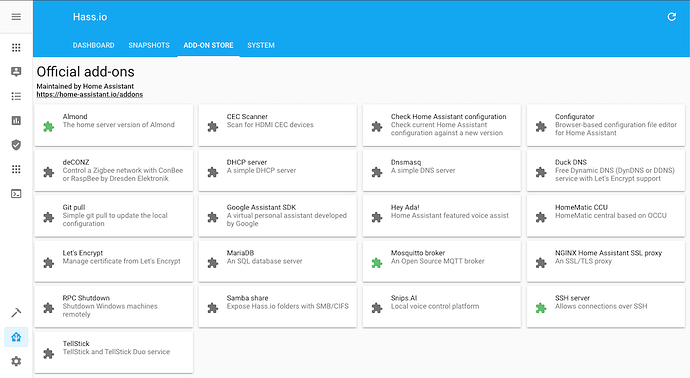
Task: Open the Samba share add-on card
Action: 277,307
